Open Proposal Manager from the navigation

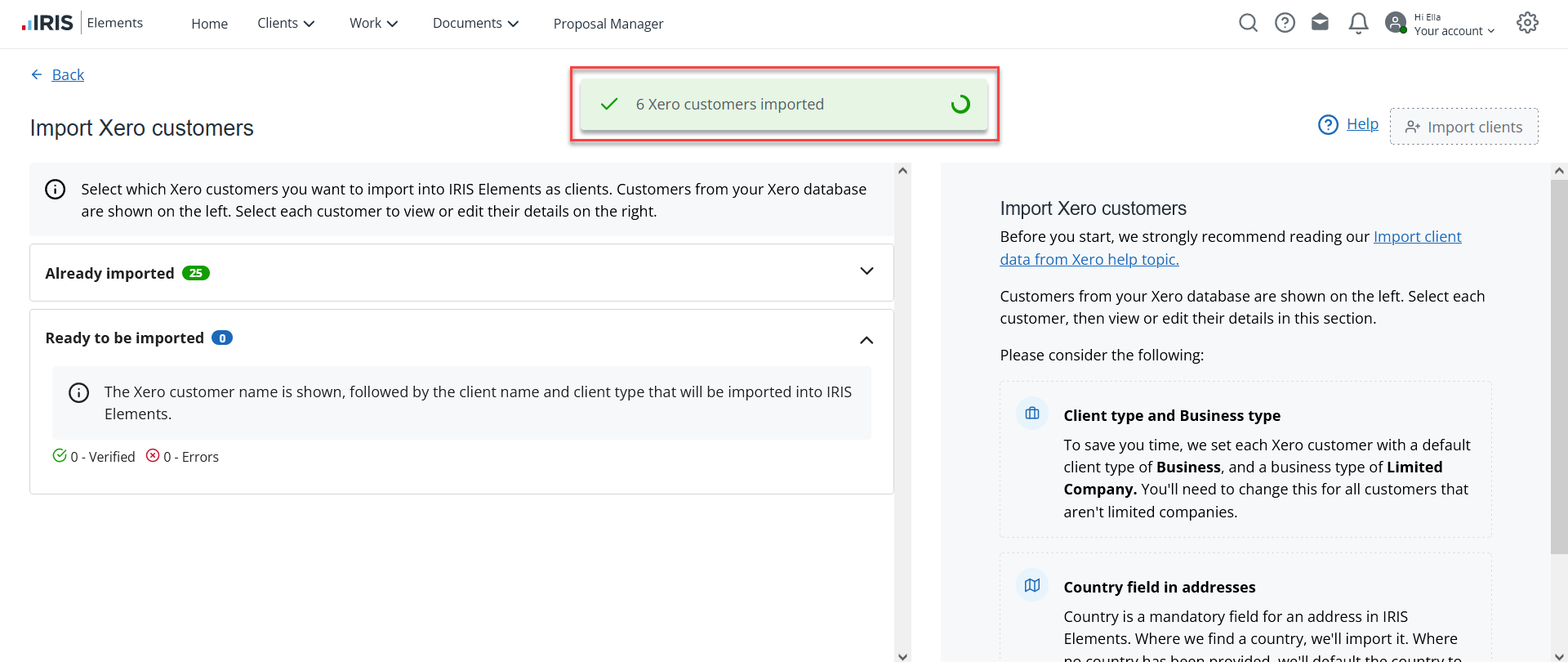tap(608, 24)
